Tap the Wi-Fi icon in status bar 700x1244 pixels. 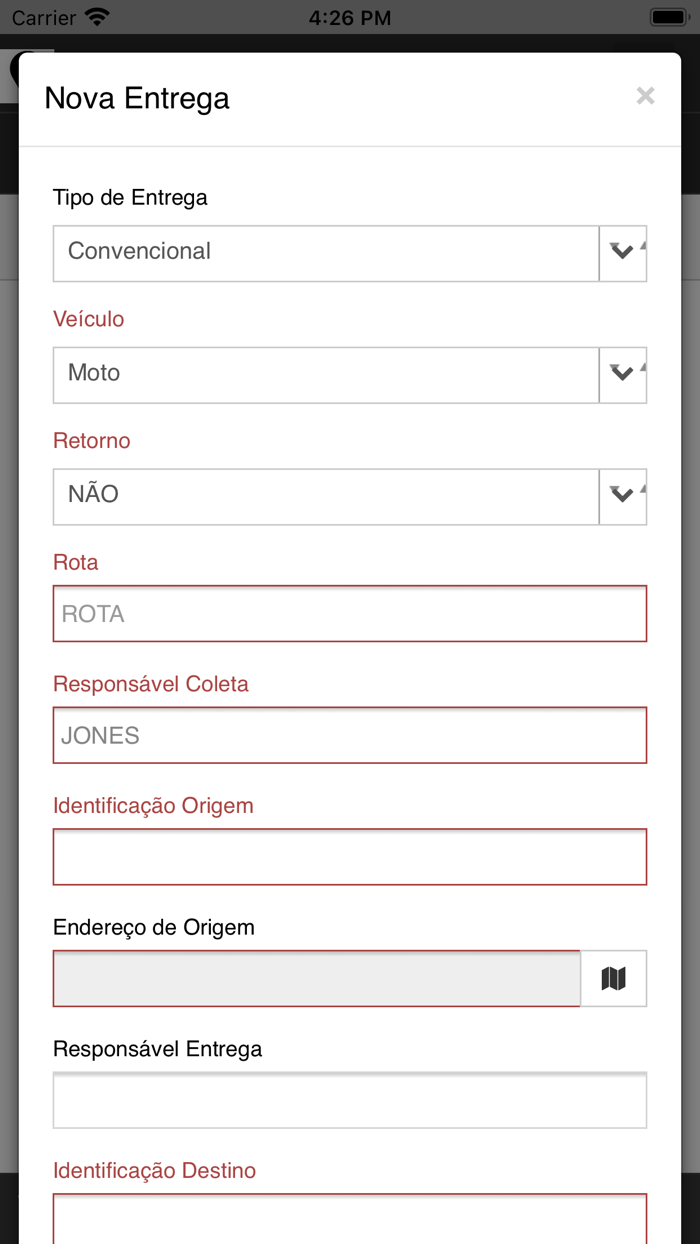coord(97,17)
